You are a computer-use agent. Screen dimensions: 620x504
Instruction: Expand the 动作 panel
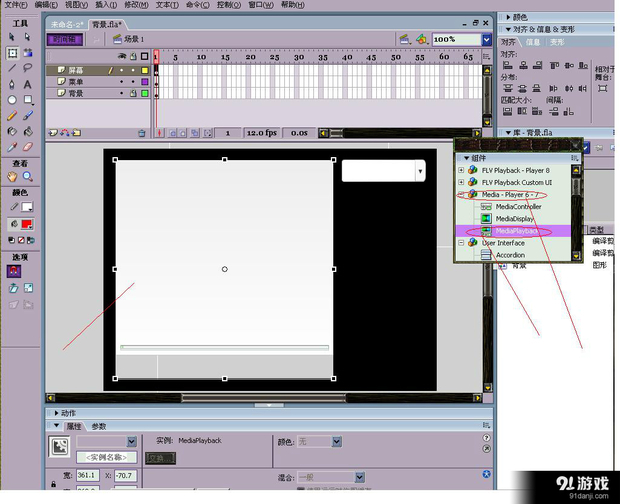[x=56, y=413]
